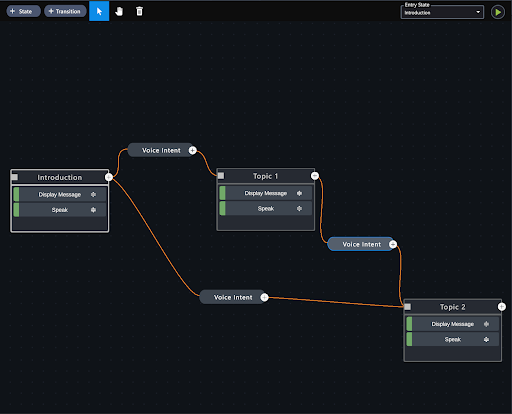512x414 pixels.
Task: Click minus connector on Topic 1 state
Action: 315,176
